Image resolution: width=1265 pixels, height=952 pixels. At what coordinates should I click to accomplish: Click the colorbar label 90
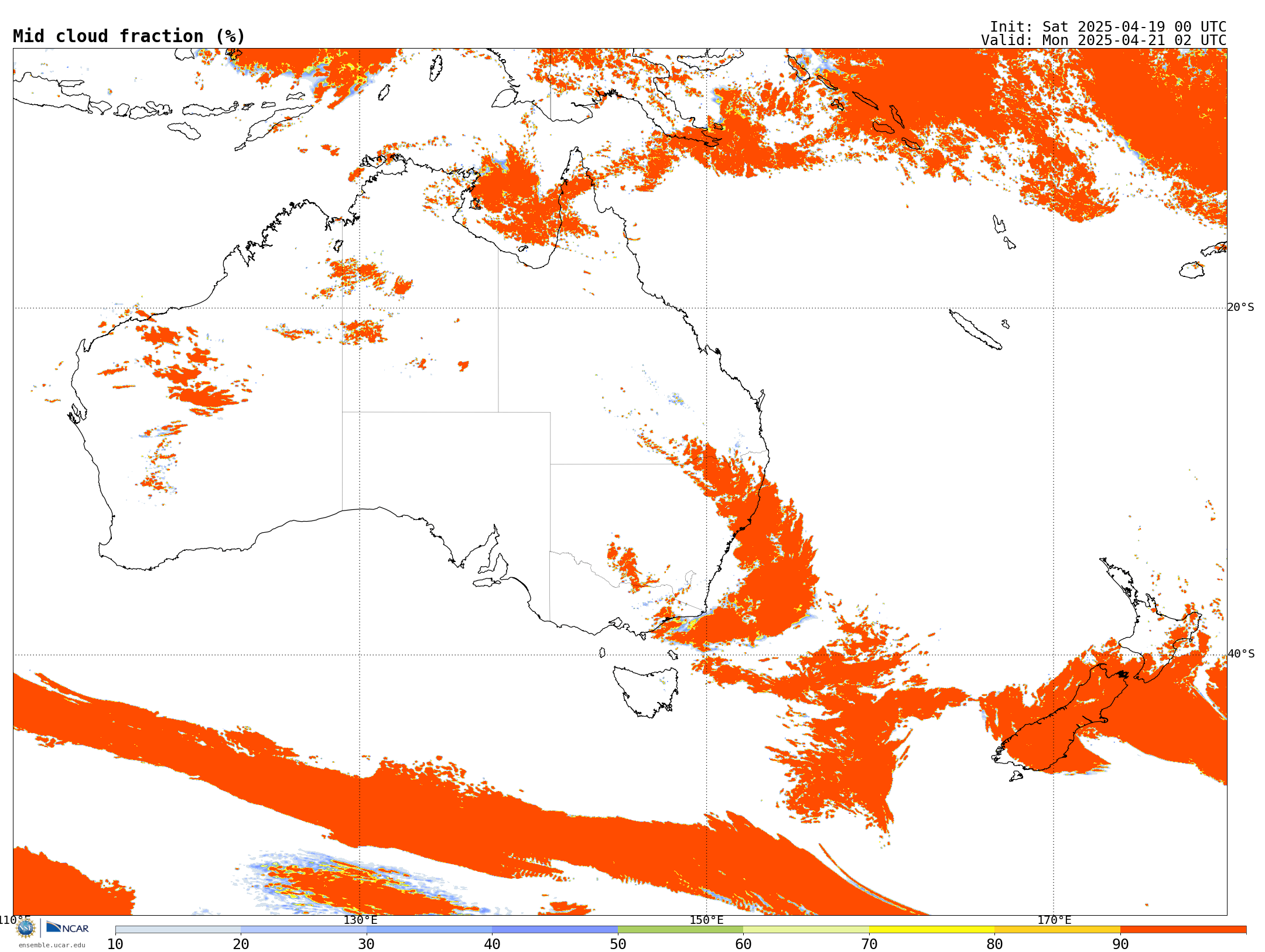[x=1120, y=944]
